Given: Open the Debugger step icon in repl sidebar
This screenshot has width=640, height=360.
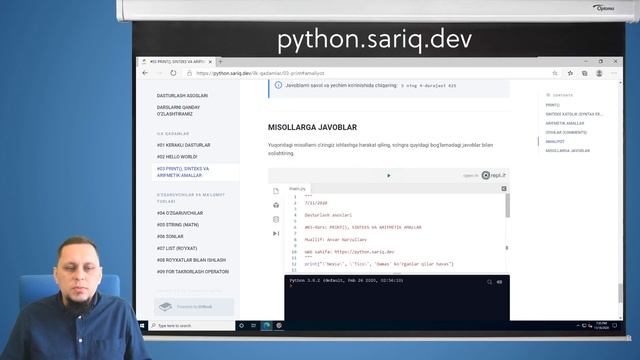Looking at the screenshot, I should coord(276,233).
